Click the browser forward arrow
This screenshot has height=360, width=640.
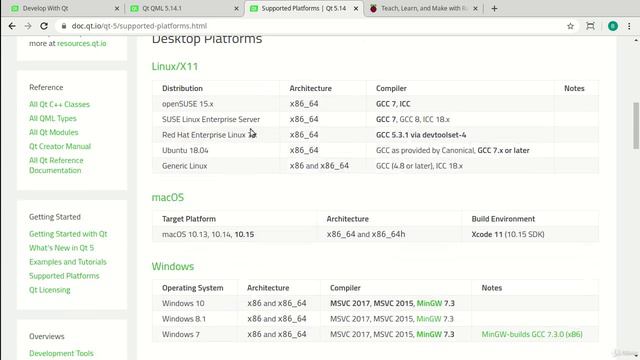(x=28, y=26)
